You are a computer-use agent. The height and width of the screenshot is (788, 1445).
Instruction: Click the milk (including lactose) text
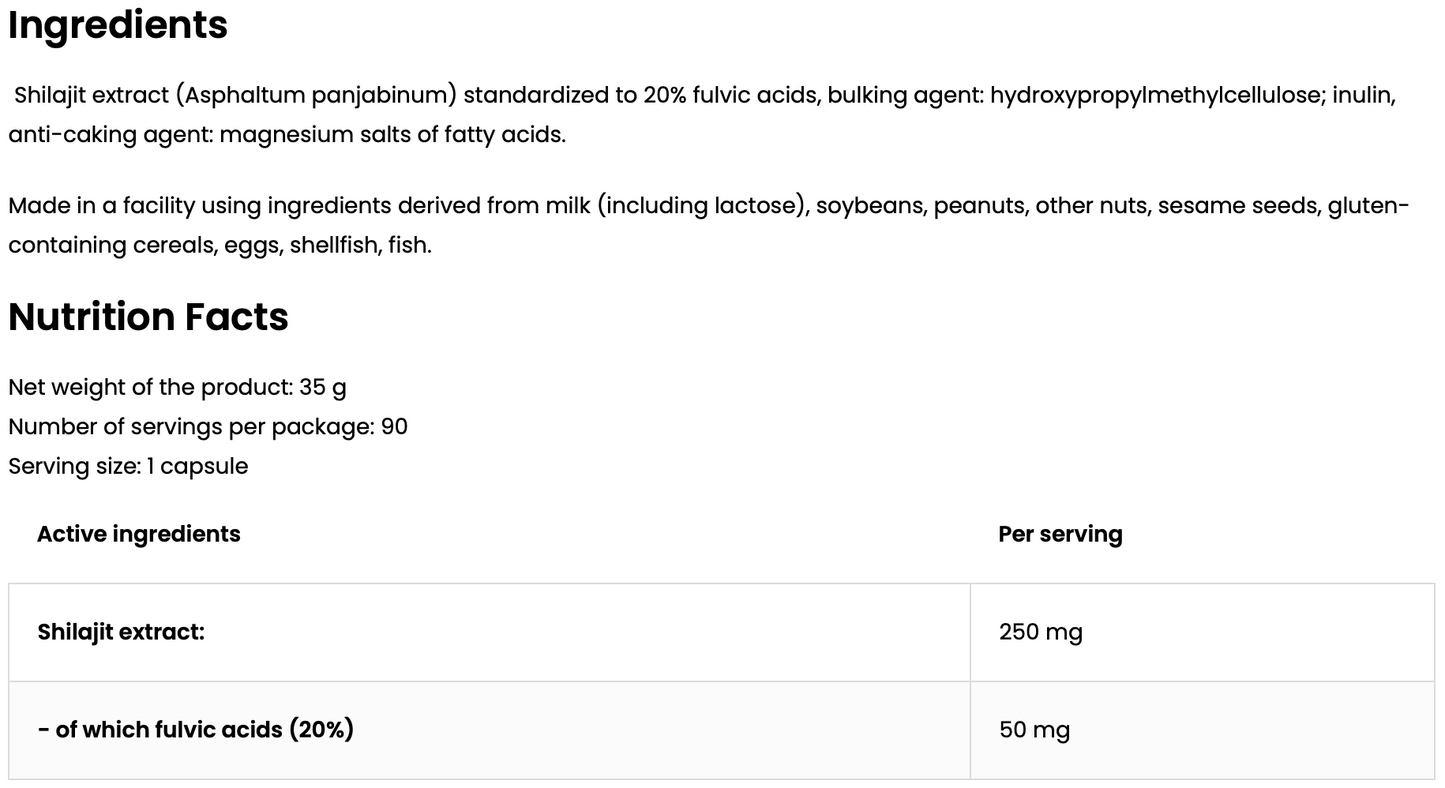[676, 206]
